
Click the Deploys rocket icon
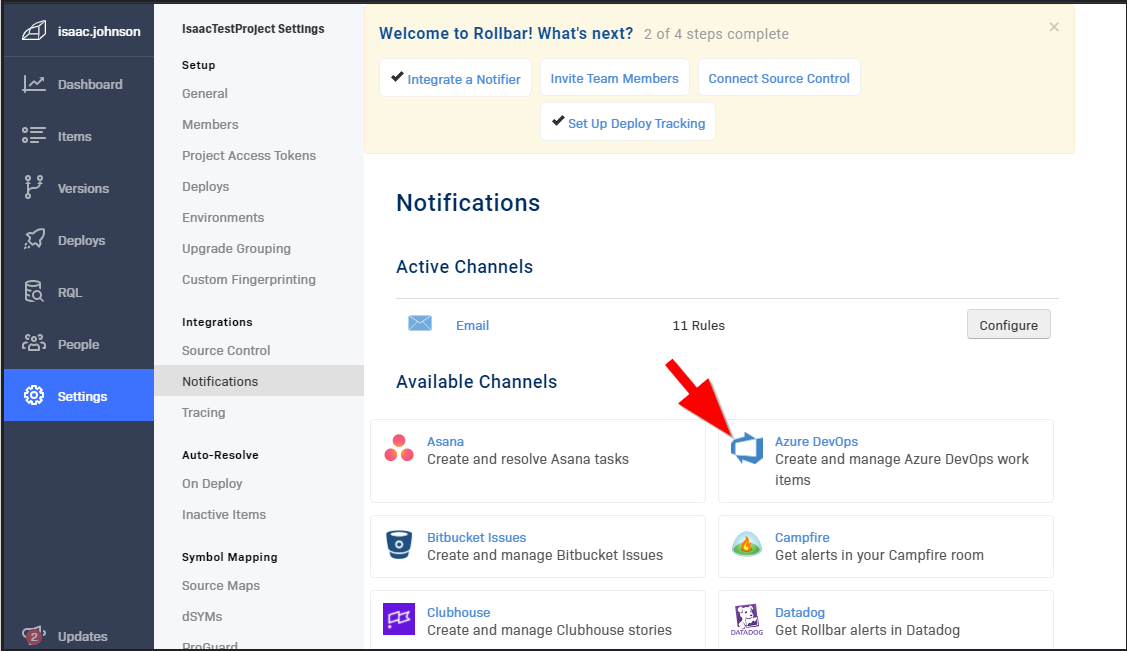click(x=34, y=240)
